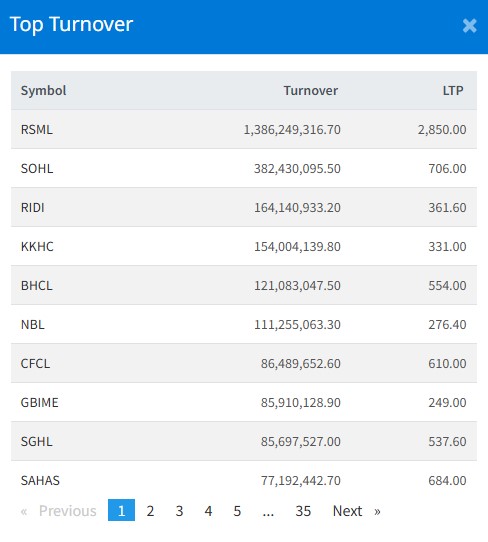The width and height of the screenshot is (488, 542).
Task: Click the Turnover column header
Action: [x=311, y=90]
